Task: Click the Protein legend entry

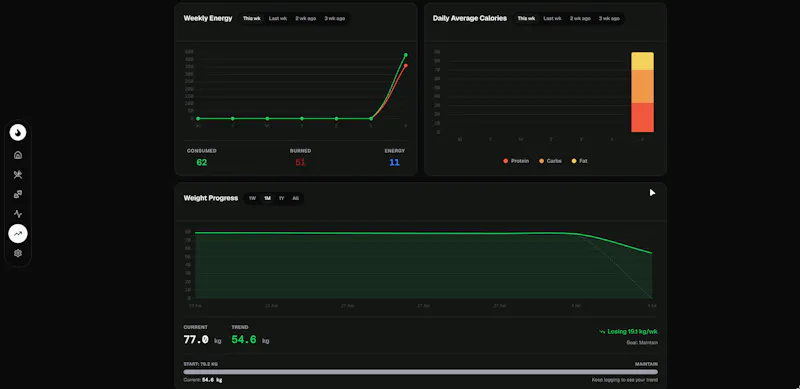Action: coord(516,161)
